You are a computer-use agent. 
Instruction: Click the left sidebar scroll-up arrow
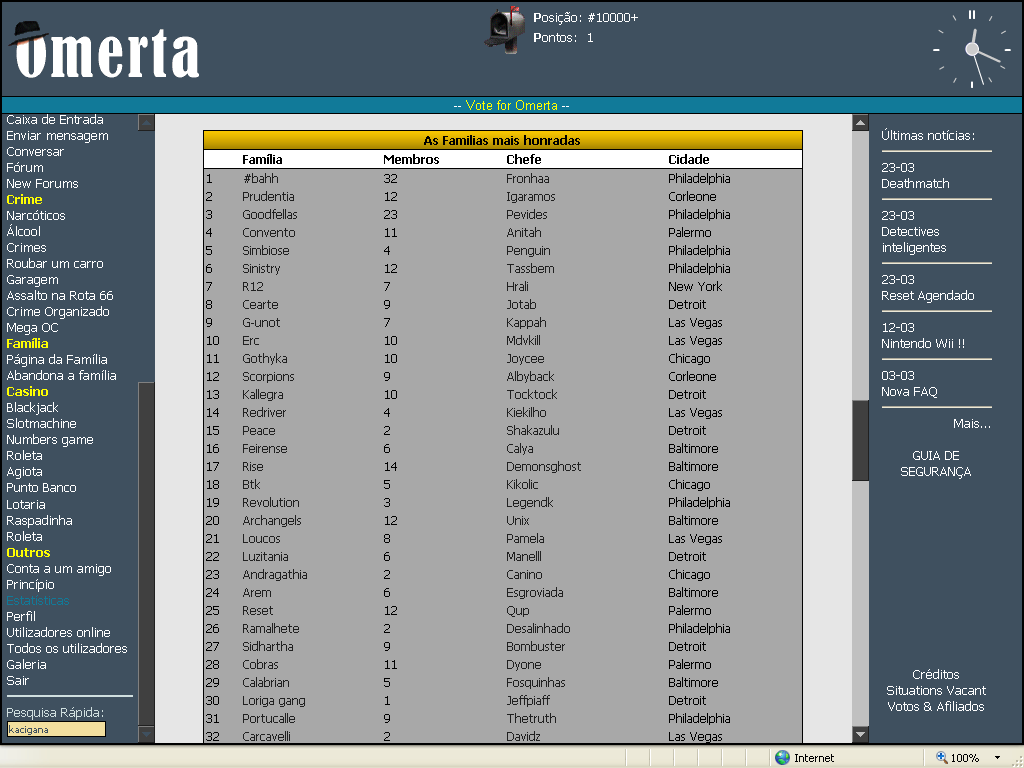(146, 123)
